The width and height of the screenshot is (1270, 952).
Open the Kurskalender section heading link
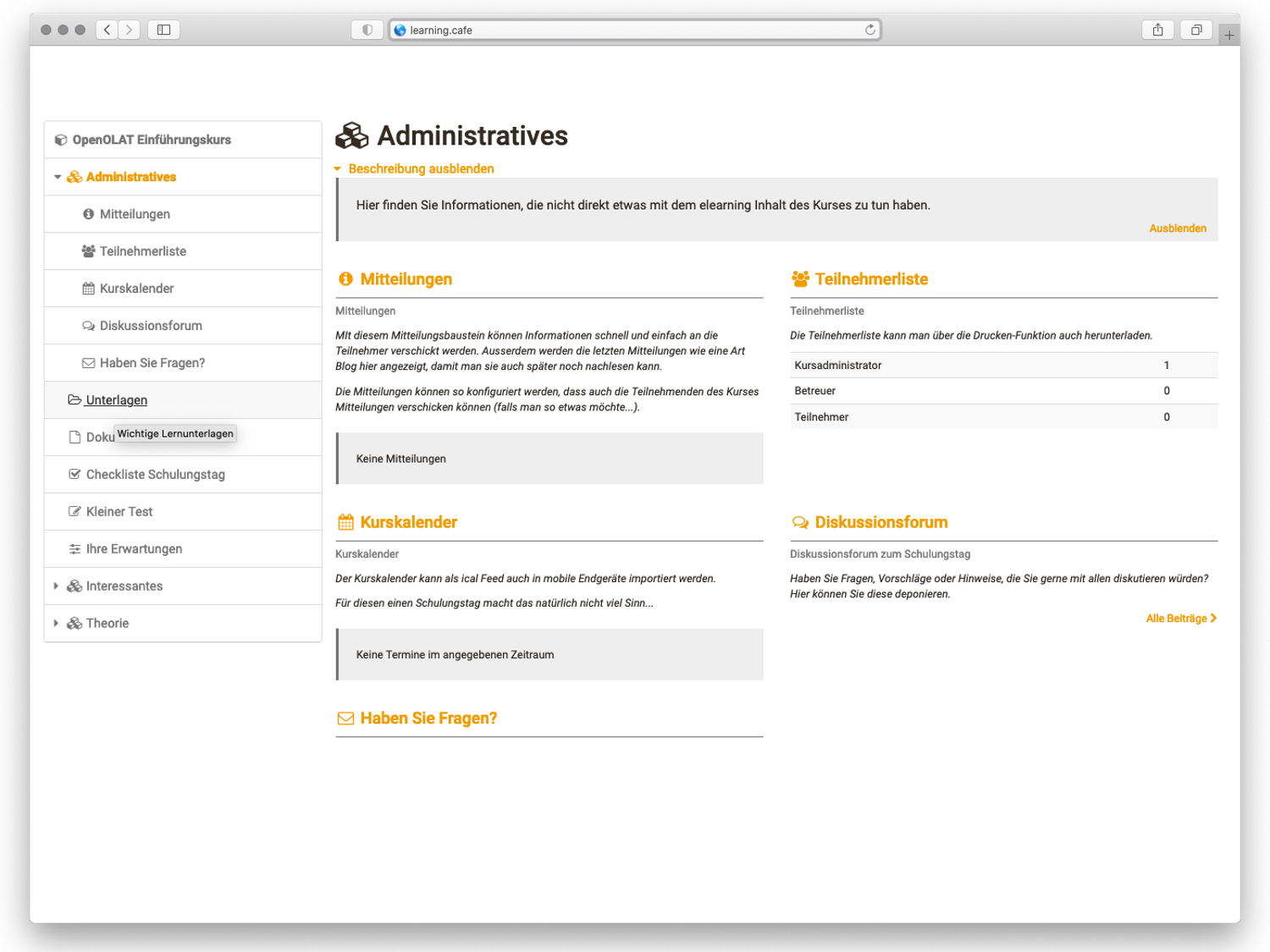409,522
